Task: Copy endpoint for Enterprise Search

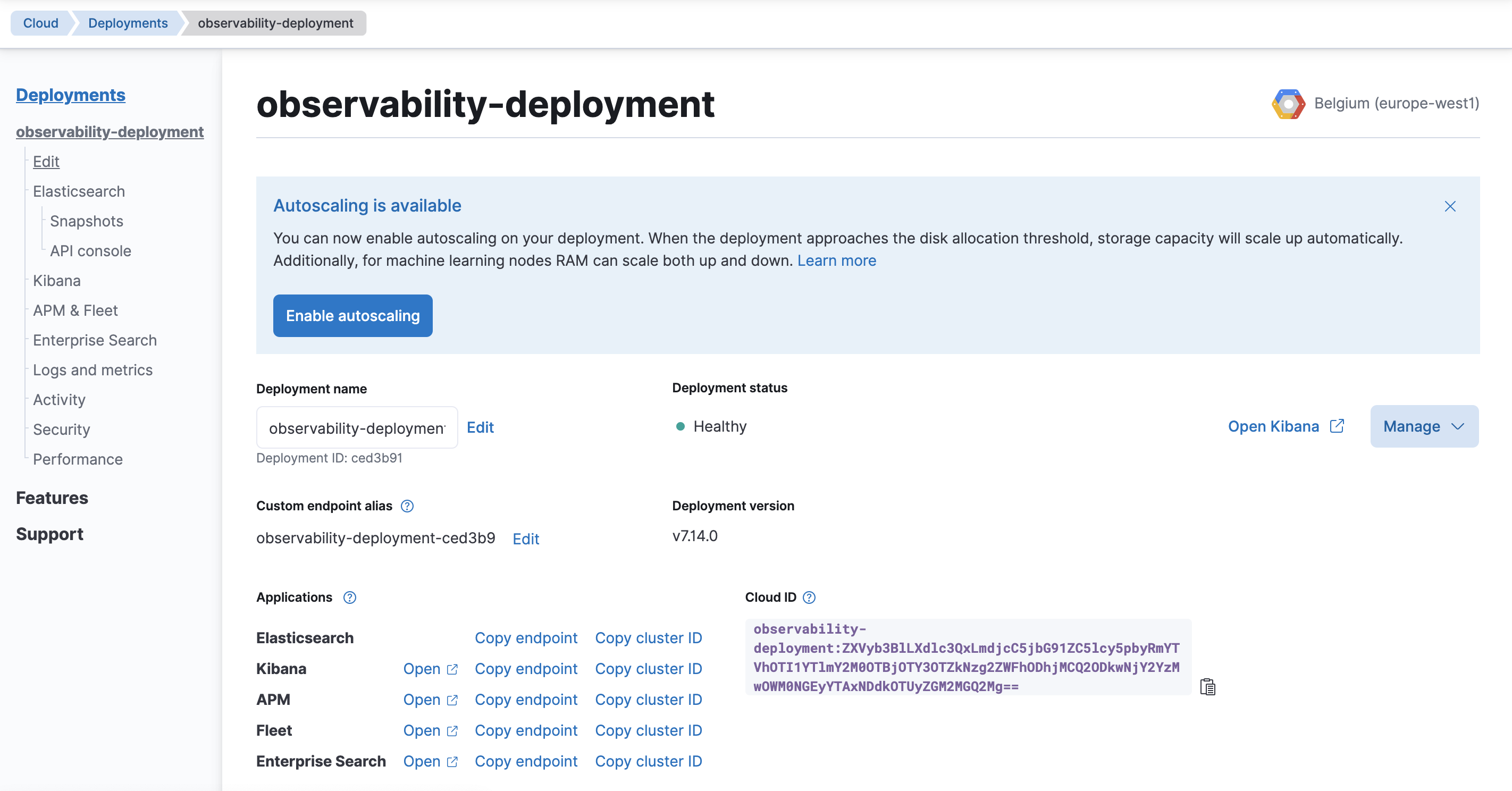Action: pyautogui.click(x=526, y=761)
